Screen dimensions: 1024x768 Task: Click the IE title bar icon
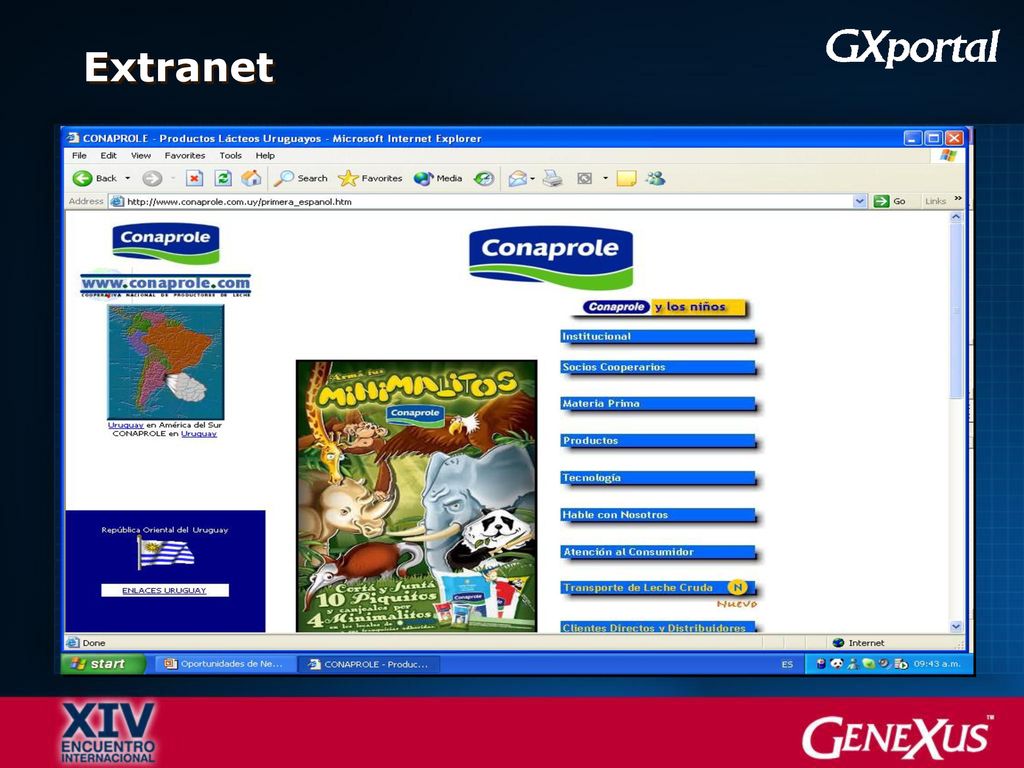click(x=74, y=138)
